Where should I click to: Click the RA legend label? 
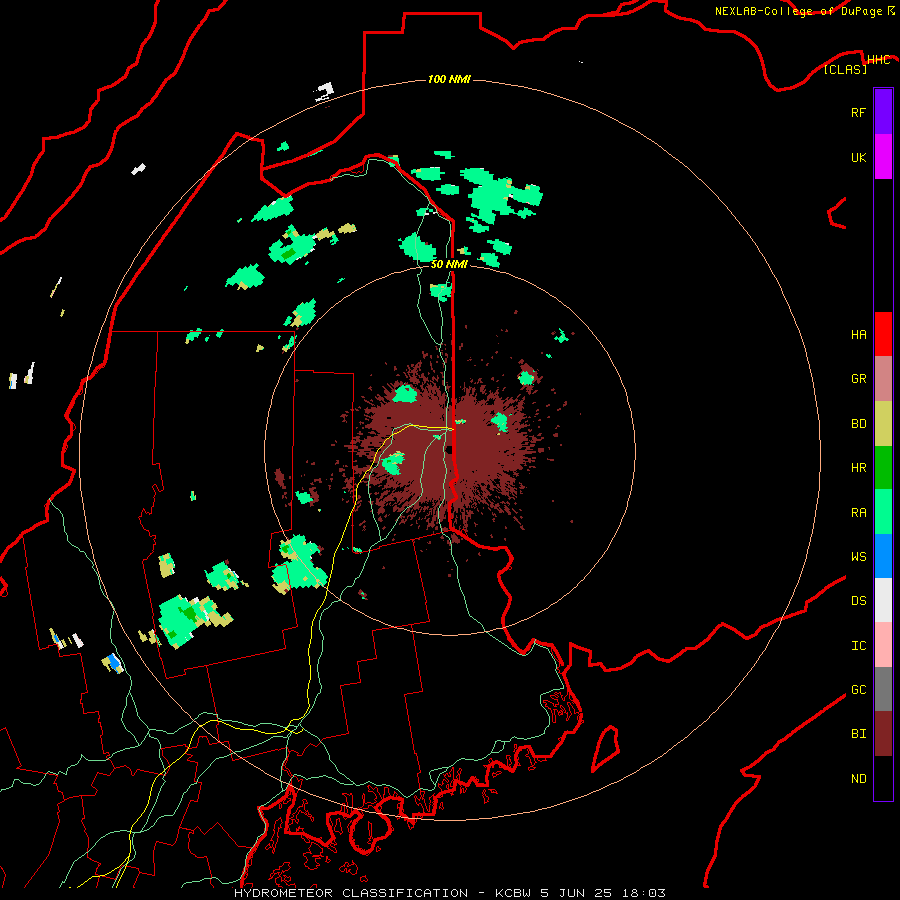[858, 513]
